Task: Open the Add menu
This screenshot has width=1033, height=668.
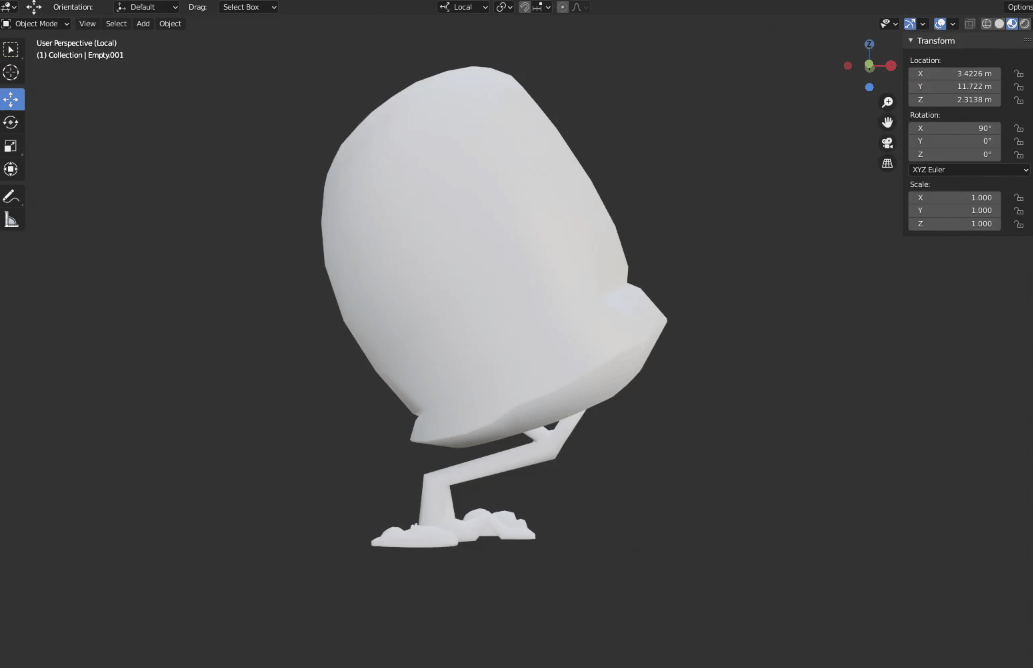Action: tap(143, 23)
